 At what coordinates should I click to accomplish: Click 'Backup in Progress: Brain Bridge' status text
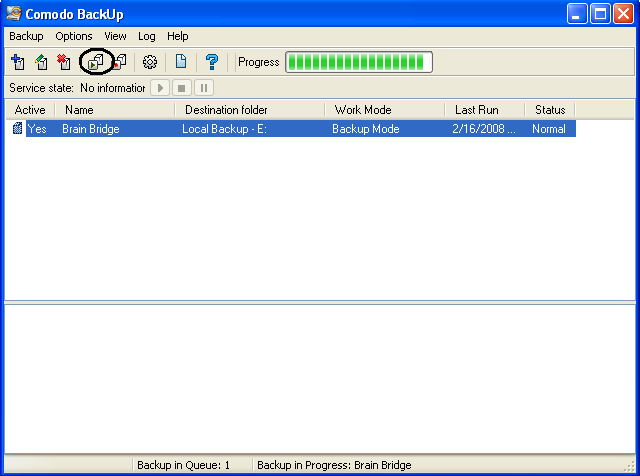pyautogui.click(x=334, y=465)
